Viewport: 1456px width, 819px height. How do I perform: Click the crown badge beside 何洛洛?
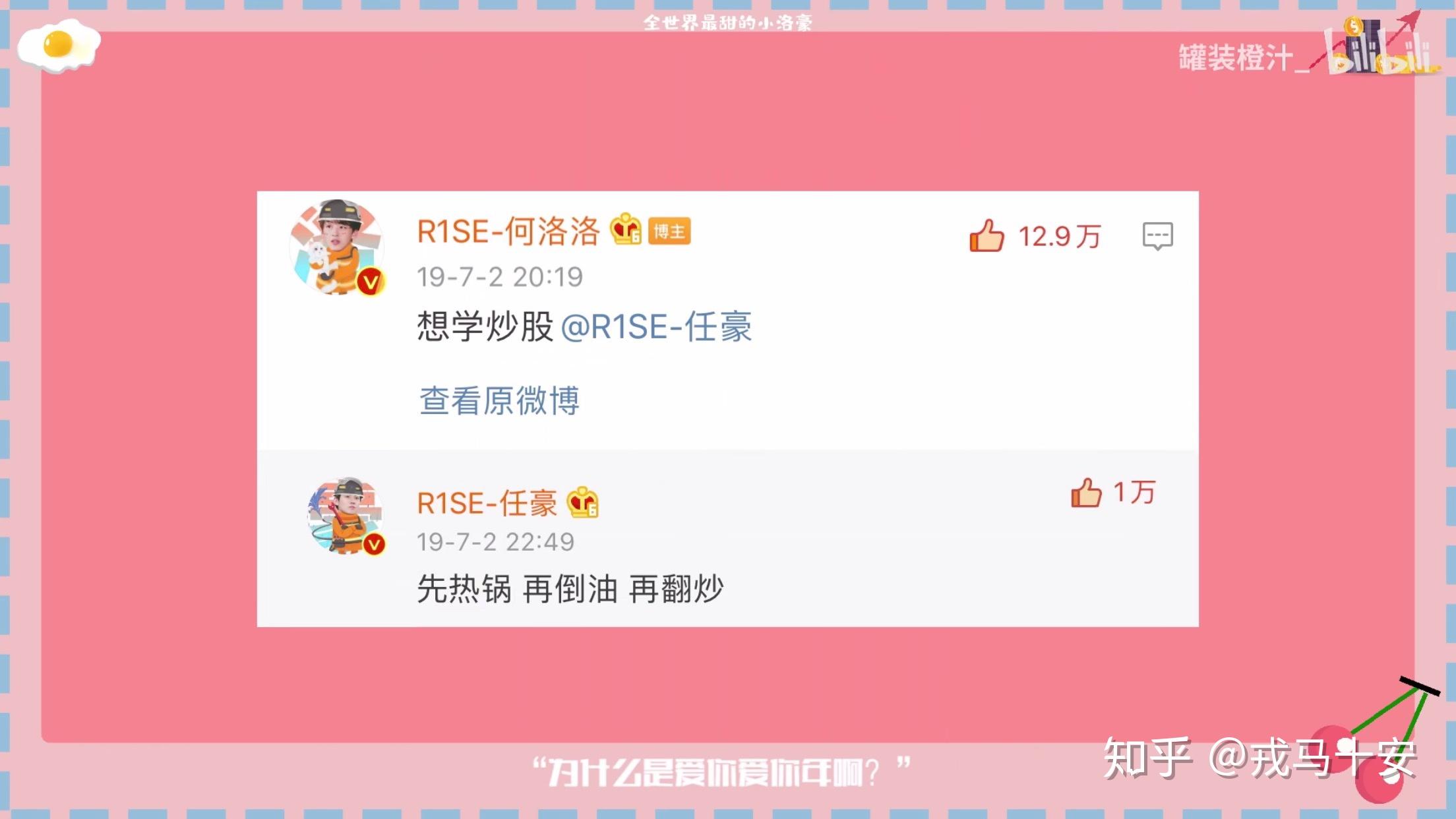(x=625, y=229)
